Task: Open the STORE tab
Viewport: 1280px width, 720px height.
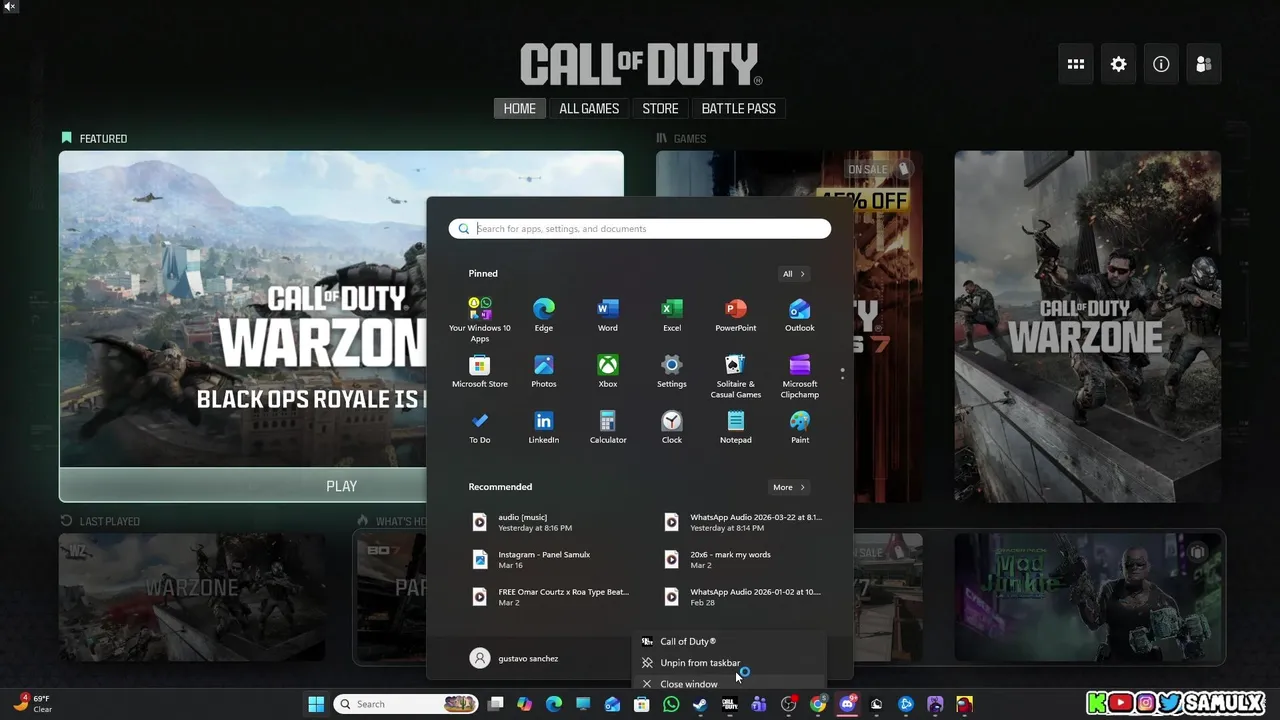Action: click(x=660, y=108)
